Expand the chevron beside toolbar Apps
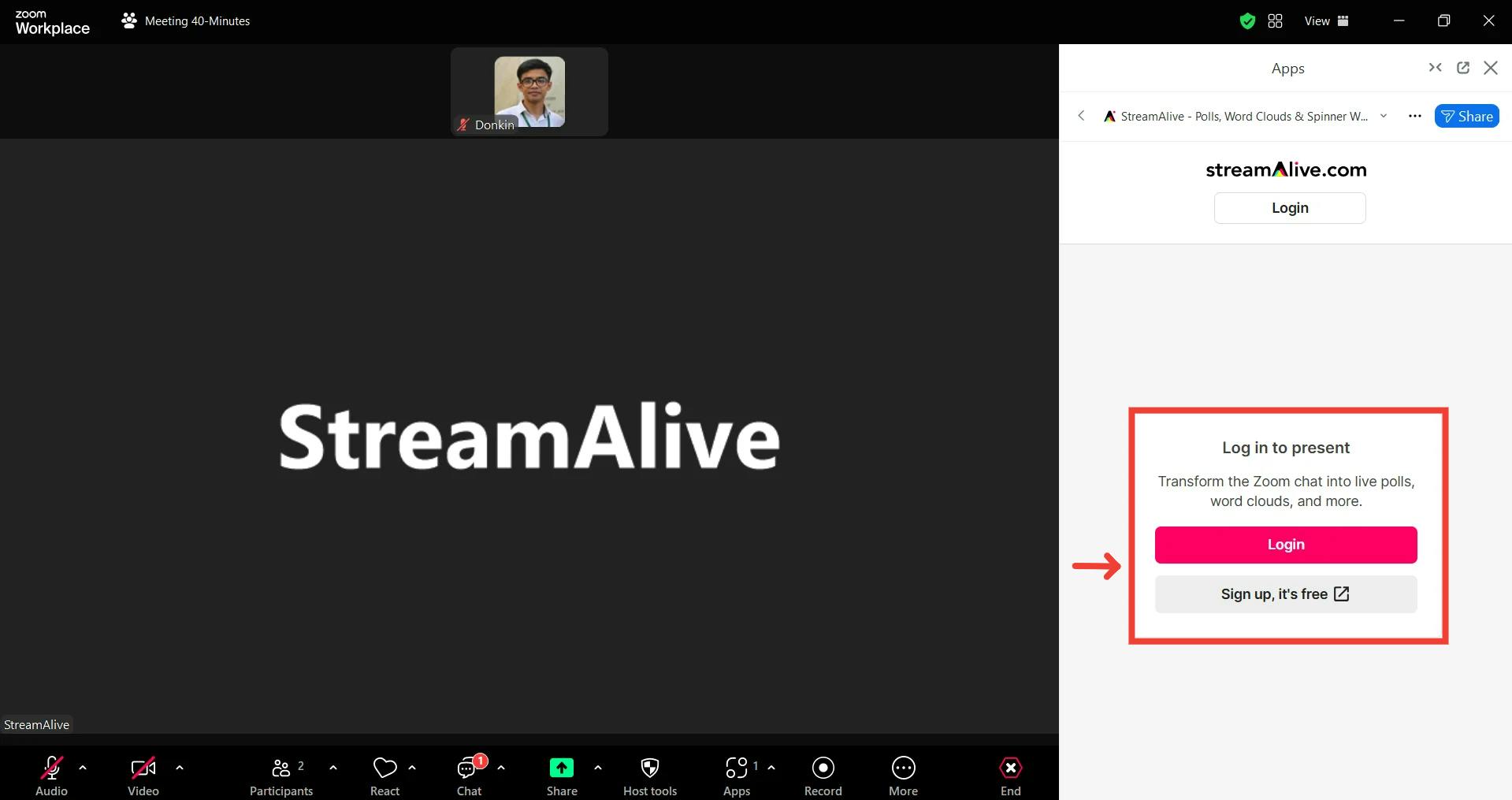The height and width of the screenshot is (800, 1512). (x=771, y=767)
